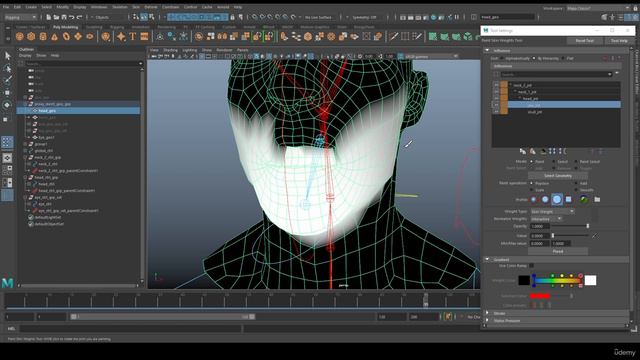Click the Reset Tool button

tap(584, 41)
